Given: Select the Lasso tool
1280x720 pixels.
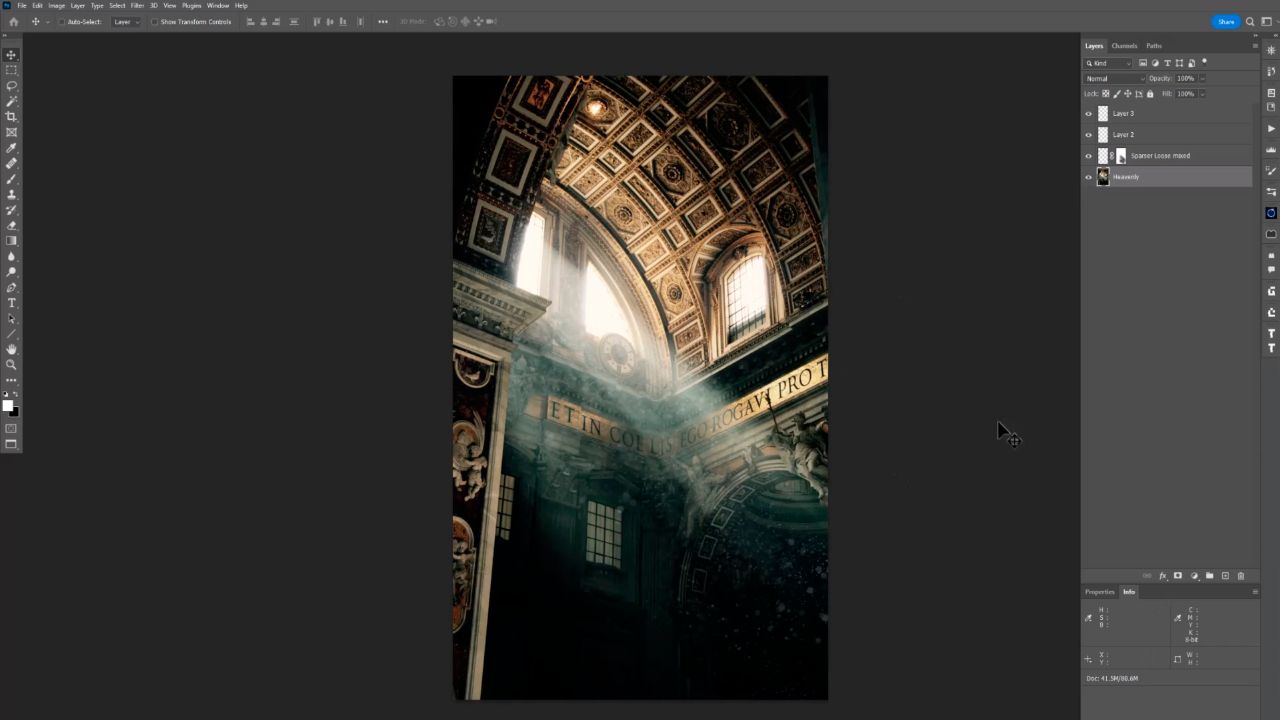Looking at the screenshot, I should 11,86.
